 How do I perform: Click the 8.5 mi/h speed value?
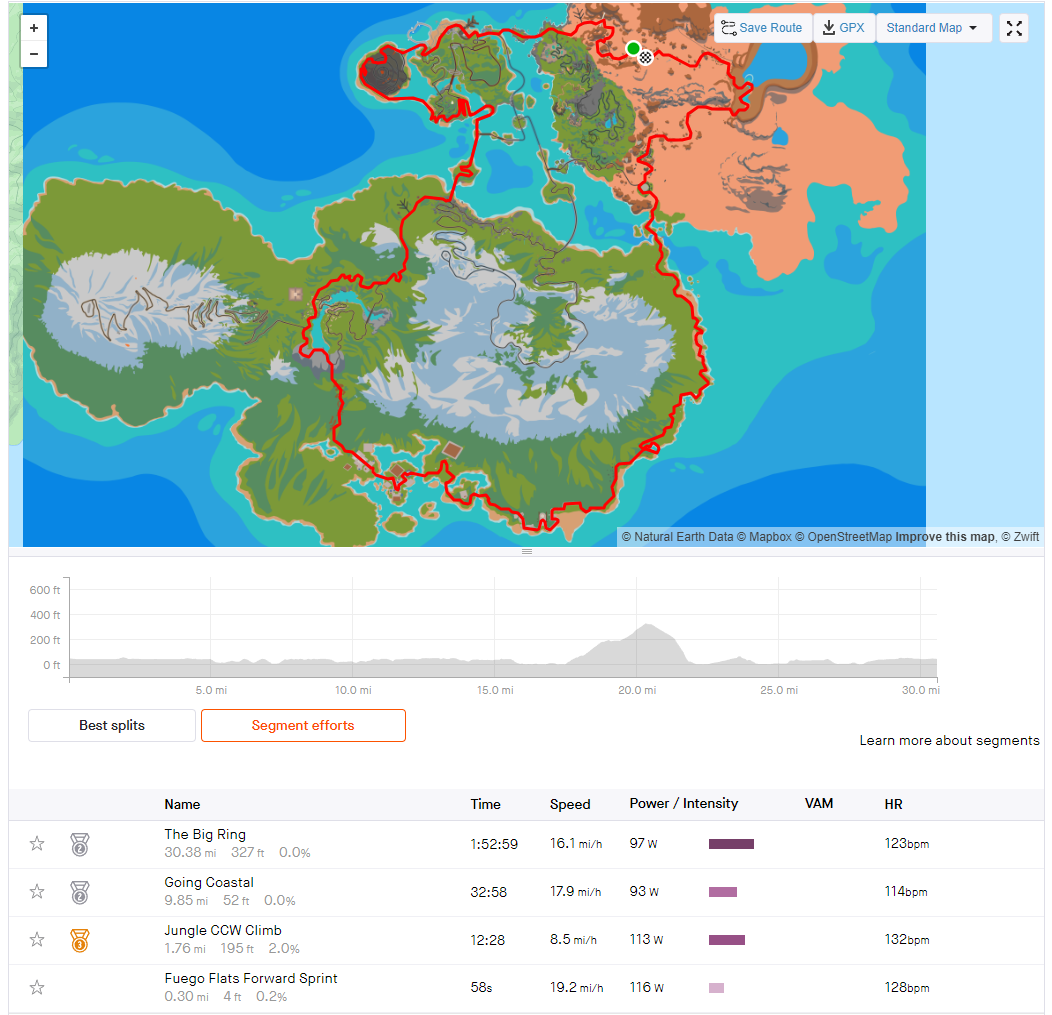pos(574,939)
